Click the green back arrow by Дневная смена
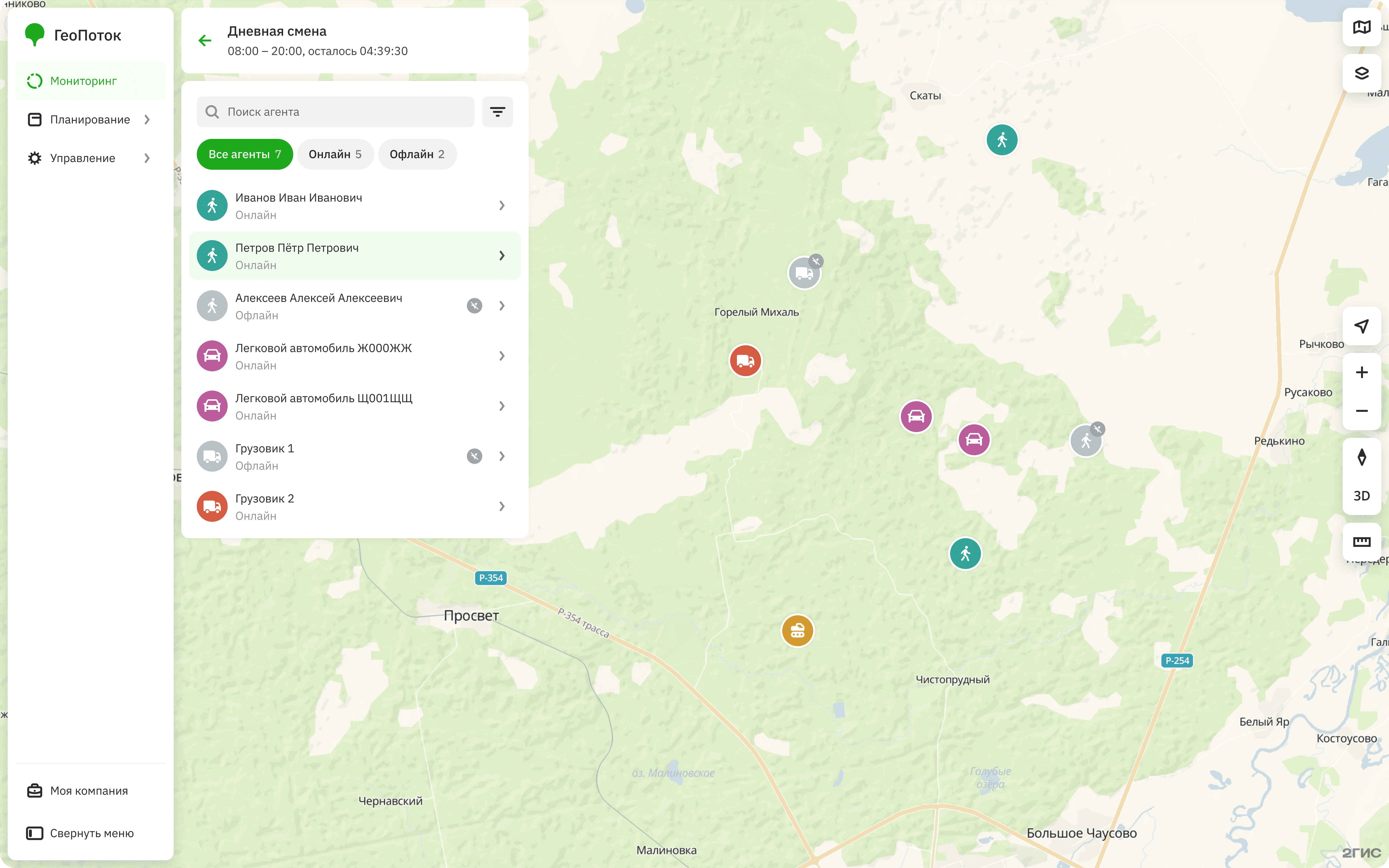The height and width of the screenshot is (868, 1389). 205,40
